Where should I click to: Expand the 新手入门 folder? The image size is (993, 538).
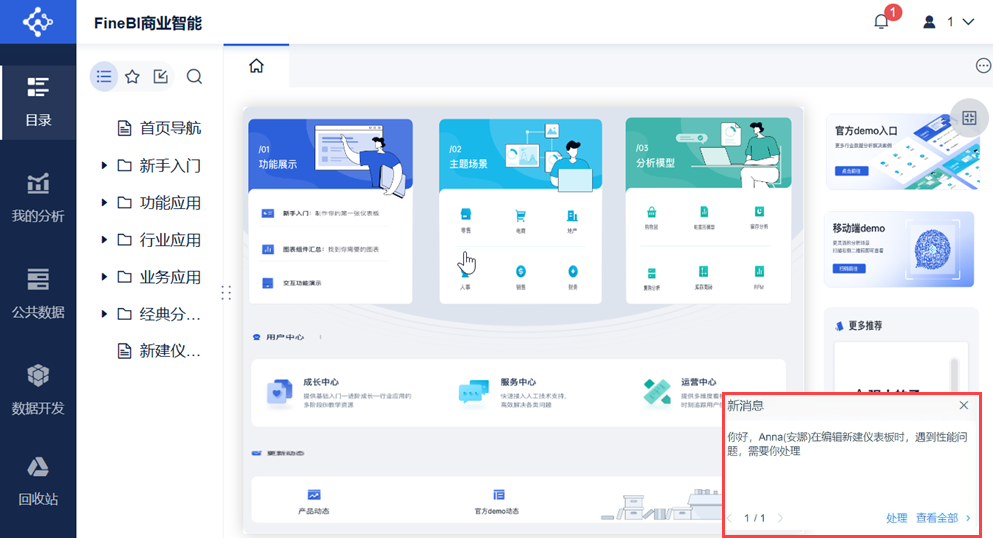pos(104,166)
